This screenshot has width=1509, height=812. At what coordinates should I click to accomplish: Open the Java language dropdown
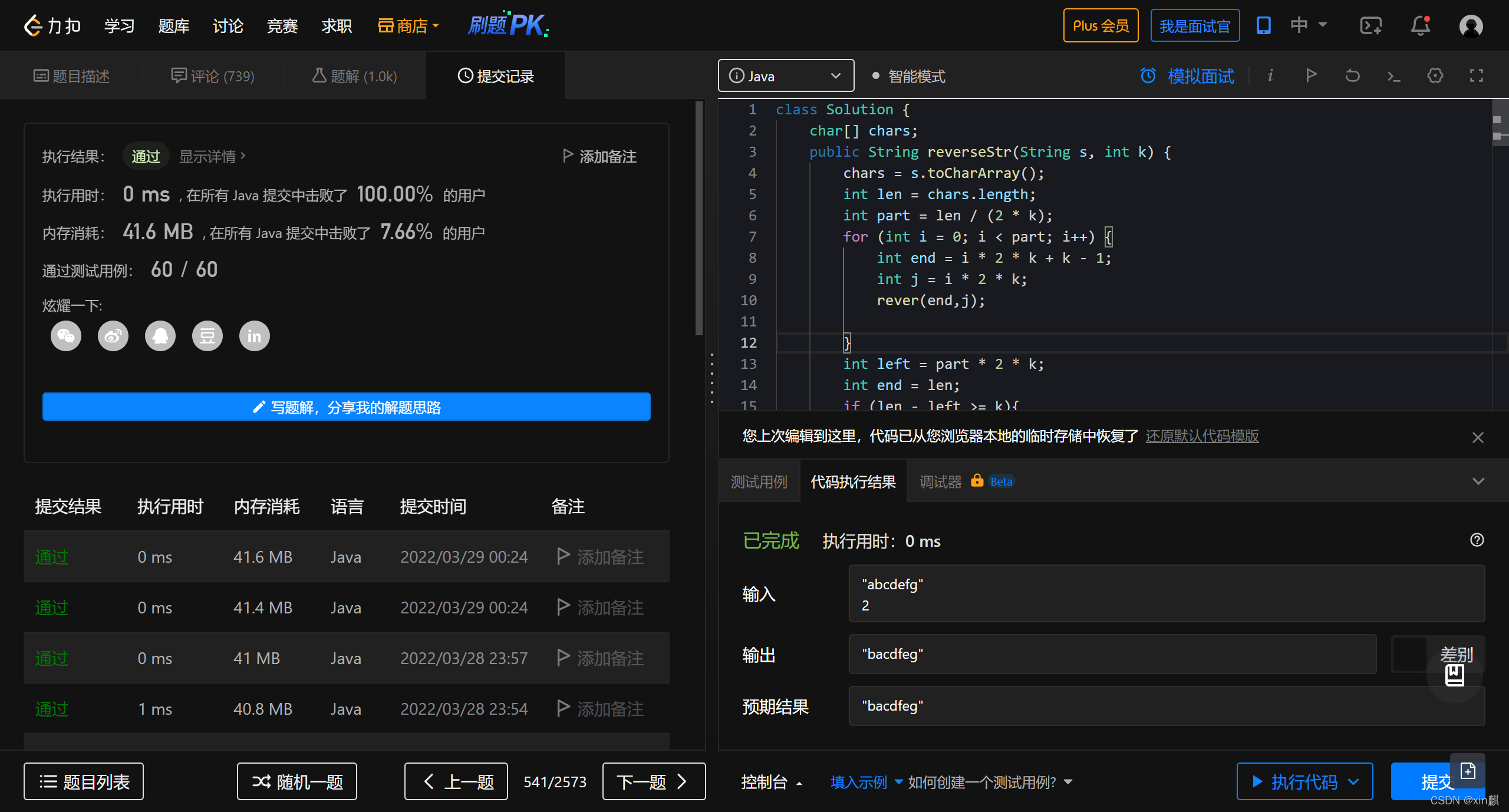786,76
